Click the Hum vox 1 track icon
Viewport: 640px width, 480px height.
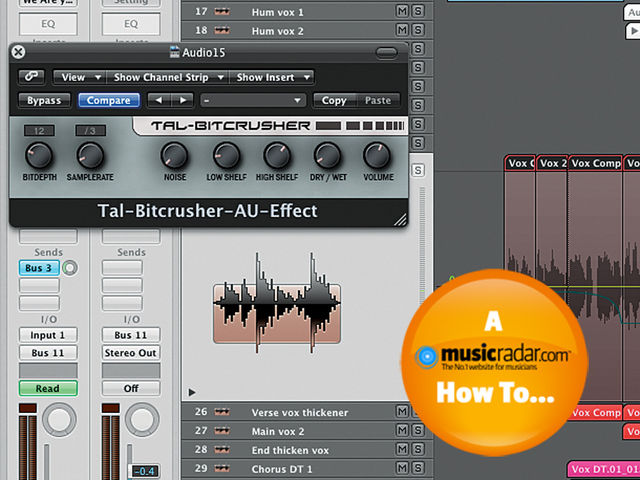(222, 12)
